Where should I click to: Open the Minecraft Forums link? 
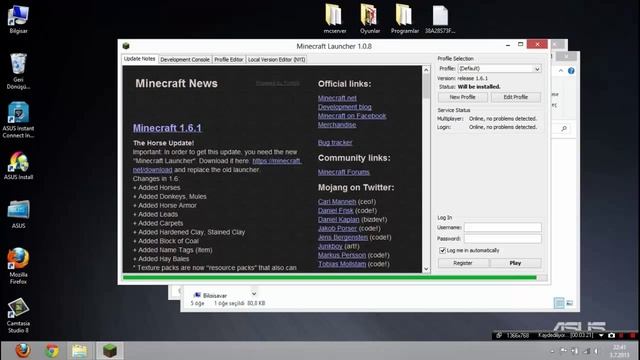pos(344,172)
